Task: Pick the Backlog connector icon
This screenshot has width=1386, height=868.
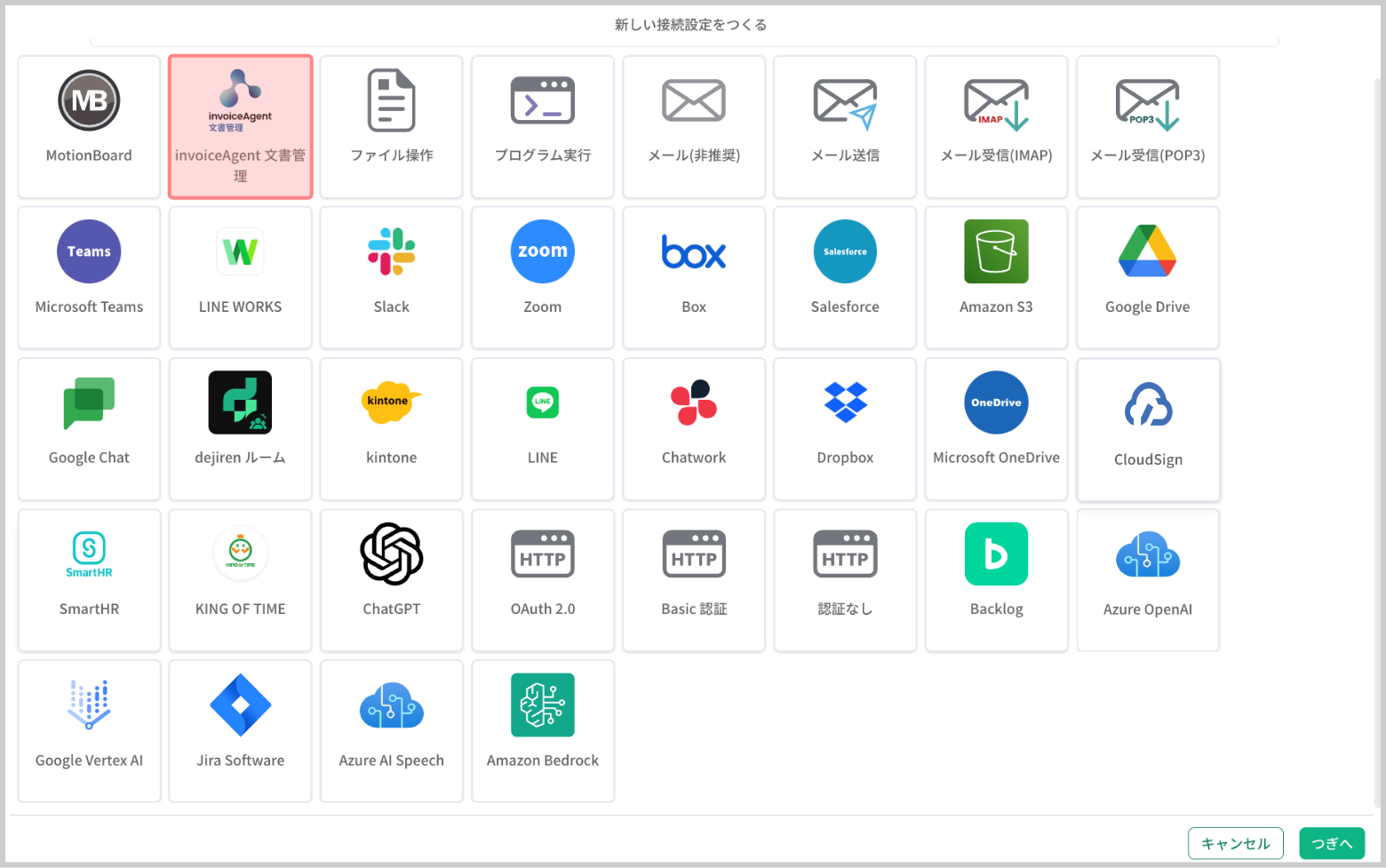Action: 996,553
